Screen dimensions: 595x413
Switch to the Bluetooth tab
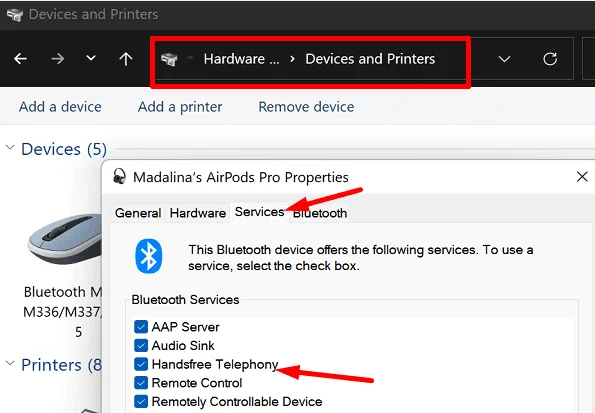click(320, 213)
